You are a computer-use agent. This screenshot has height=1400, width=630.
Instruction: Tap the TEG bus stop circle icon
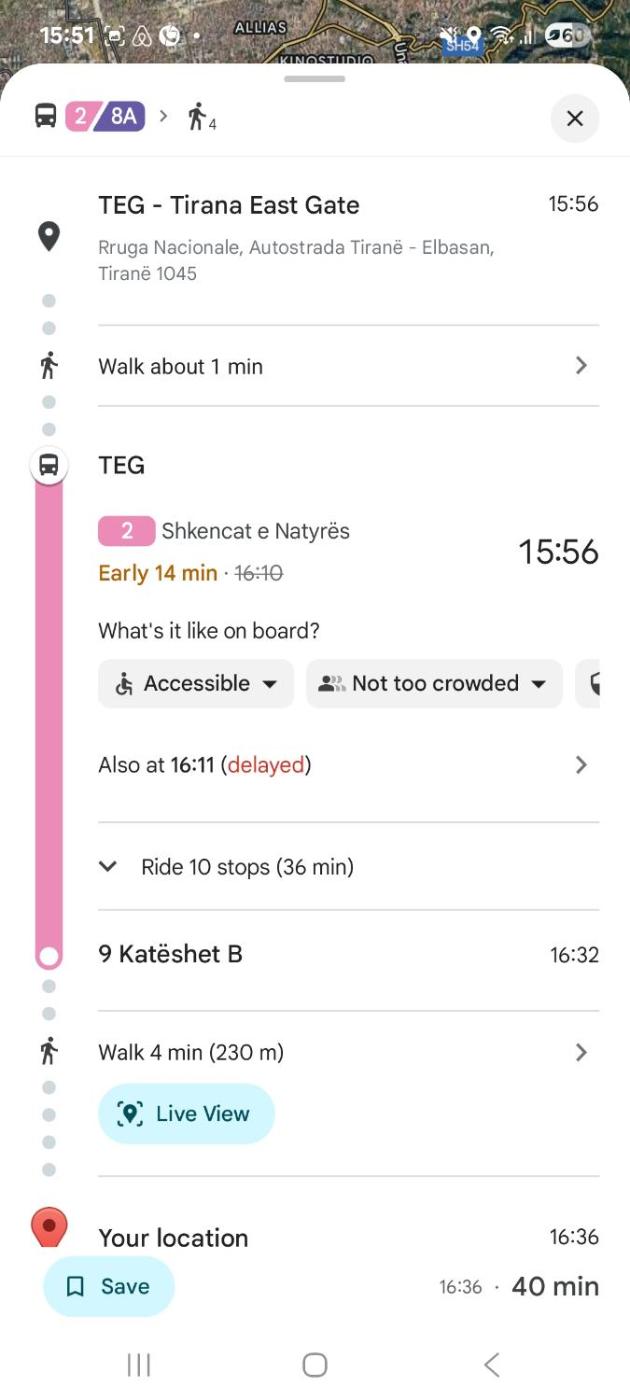pyautogui.click(x=49, y=465)
